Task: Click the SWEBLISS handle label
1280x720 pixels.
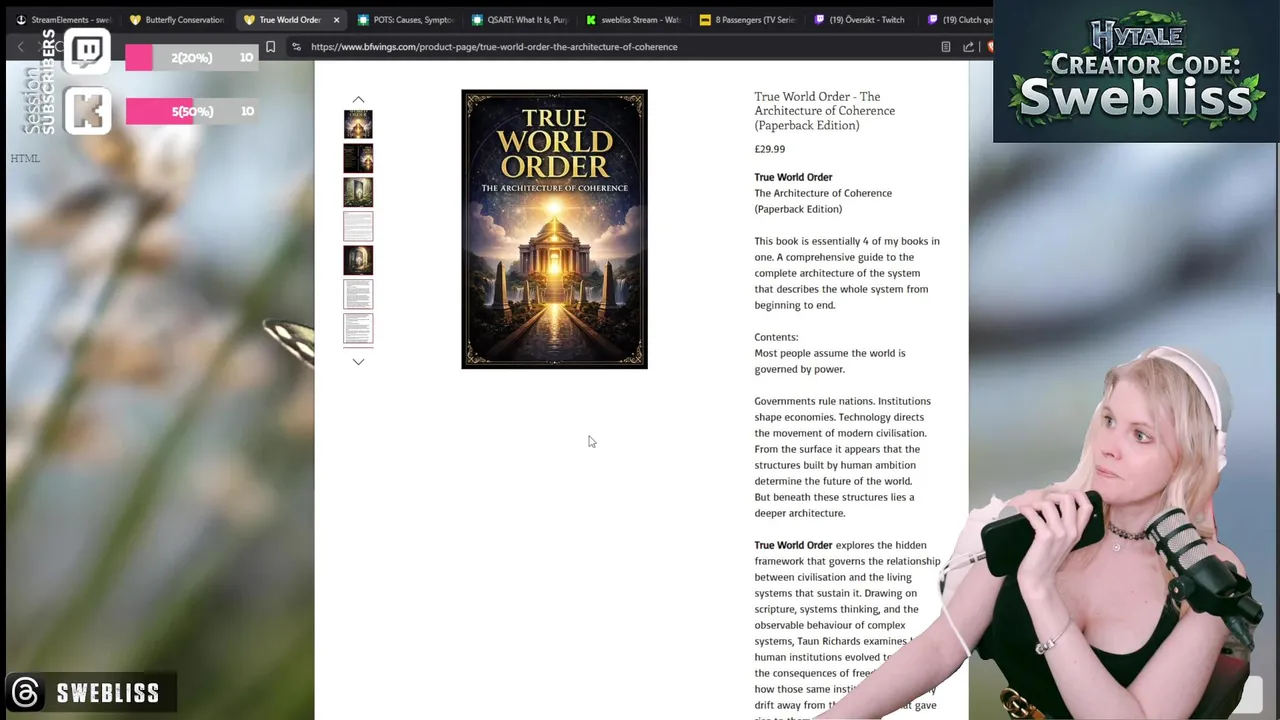Action: (108, 693)
